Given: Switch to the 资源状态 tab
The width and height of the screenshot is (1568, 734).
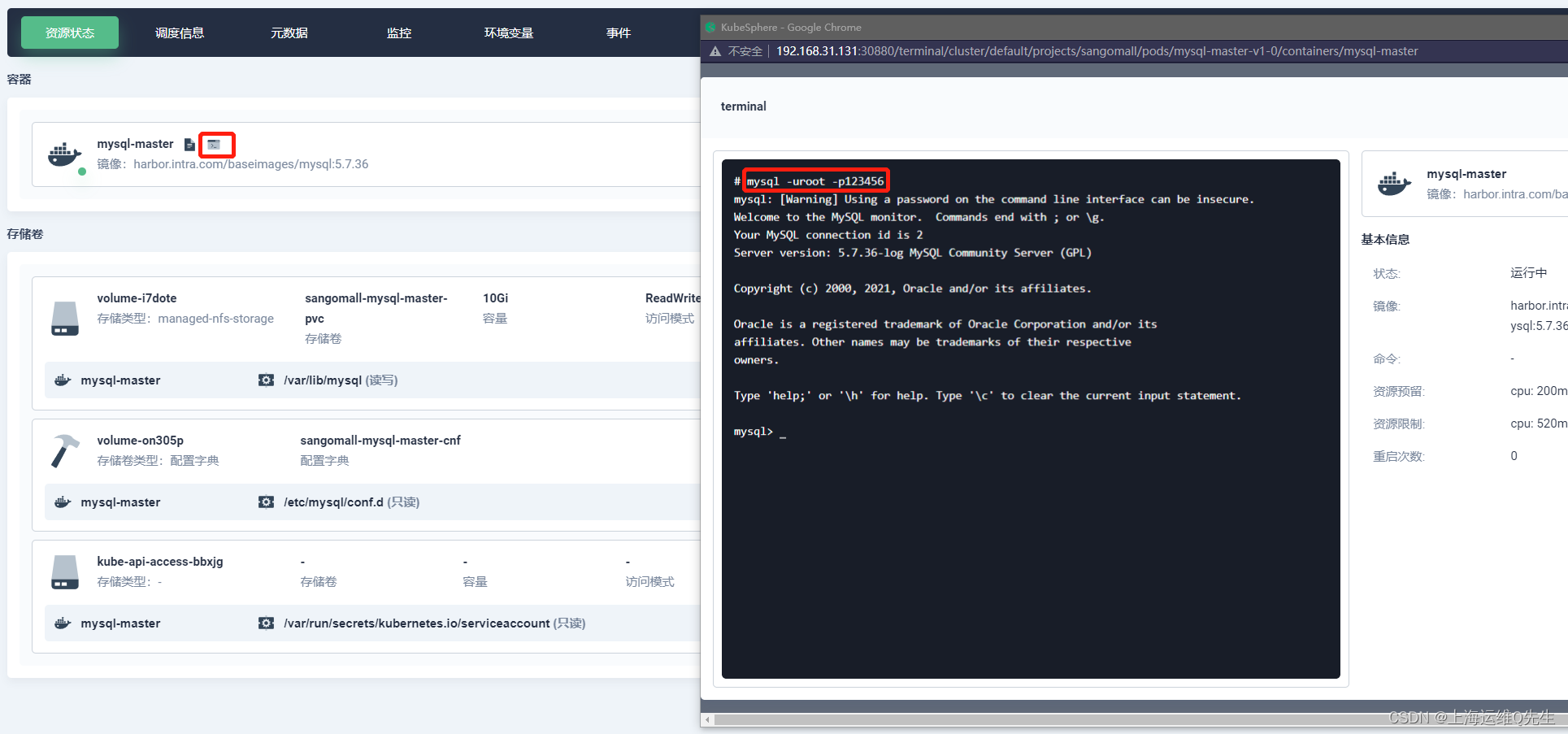Looking at the screenshot, I should click(70, 33).
